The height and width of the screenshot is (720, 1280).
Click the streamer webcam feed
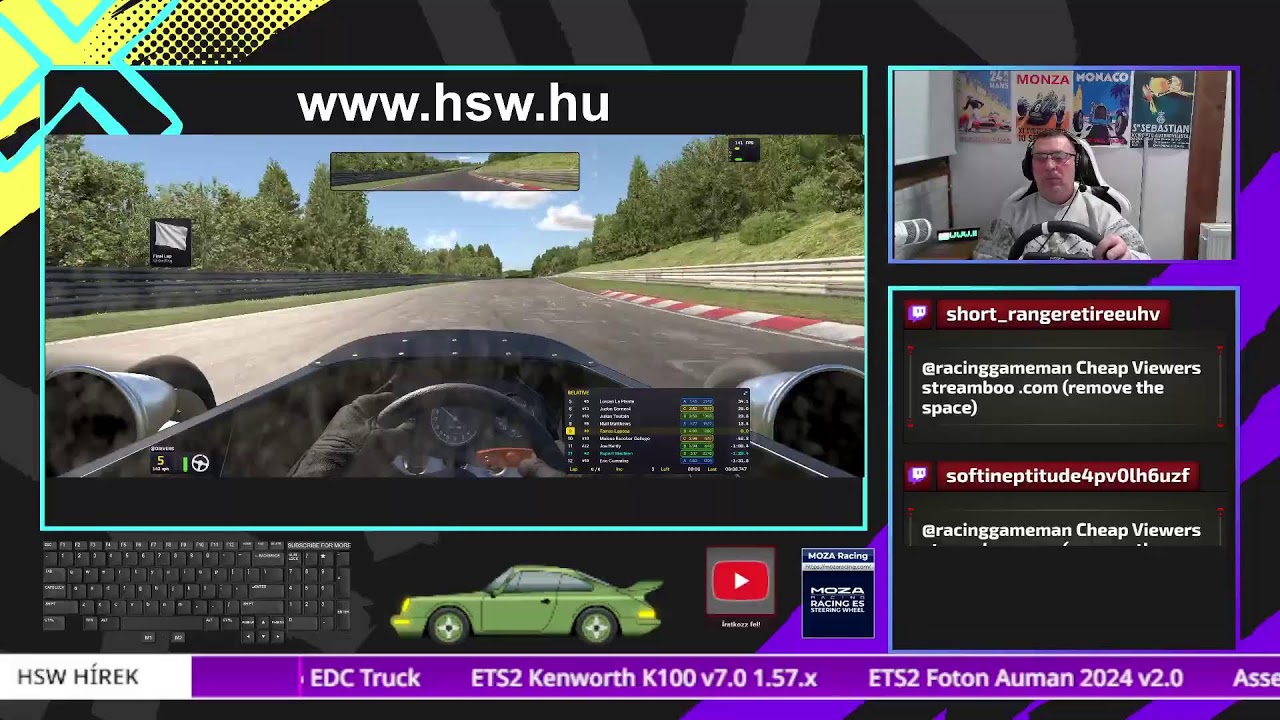pos(1063,166)
